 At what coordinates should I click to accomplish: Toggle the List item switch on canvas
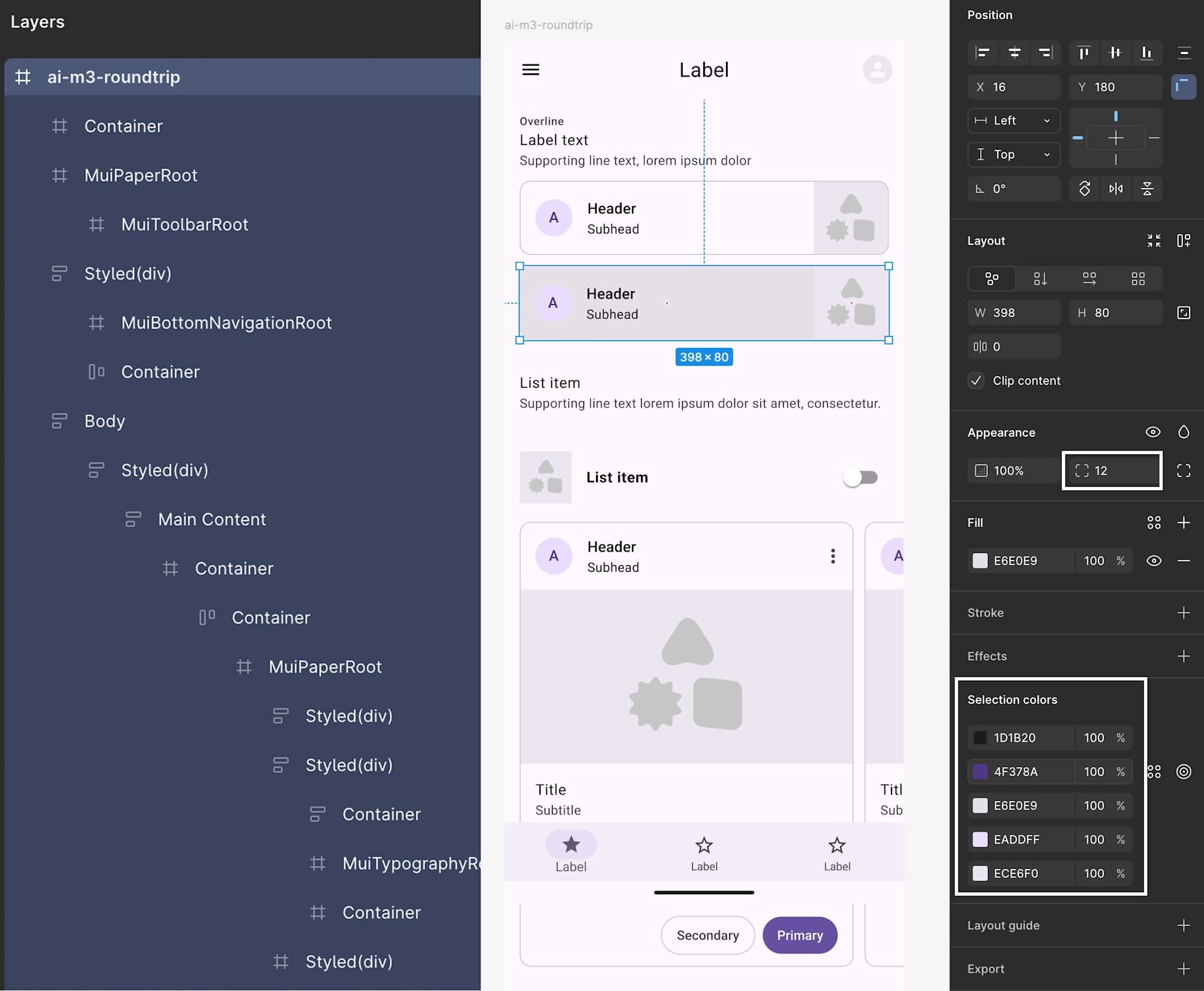pos(860,478)
